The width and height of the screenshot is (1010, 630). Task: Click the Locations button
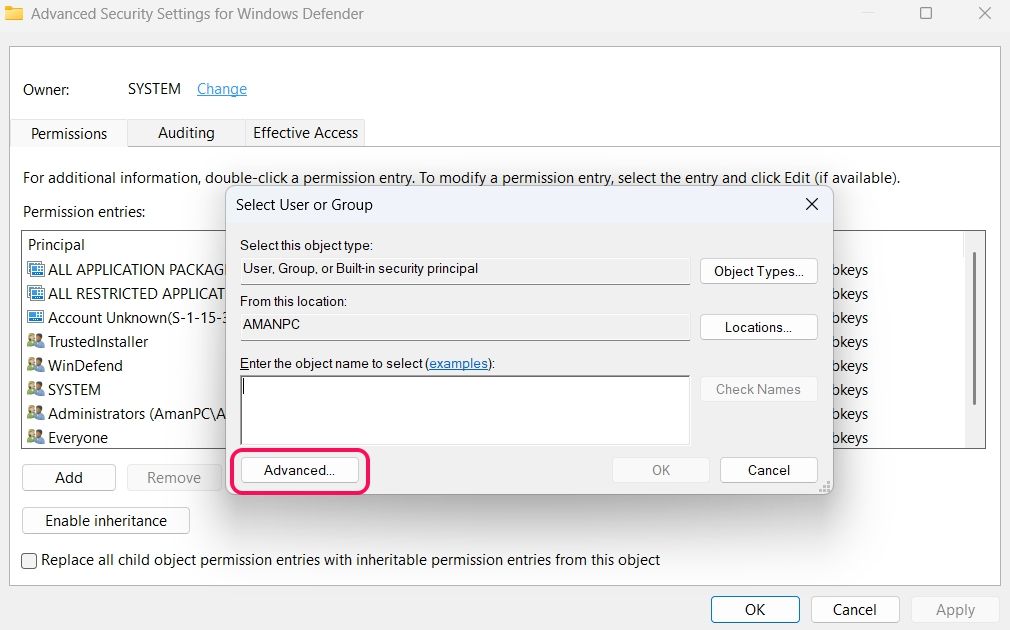759,327
